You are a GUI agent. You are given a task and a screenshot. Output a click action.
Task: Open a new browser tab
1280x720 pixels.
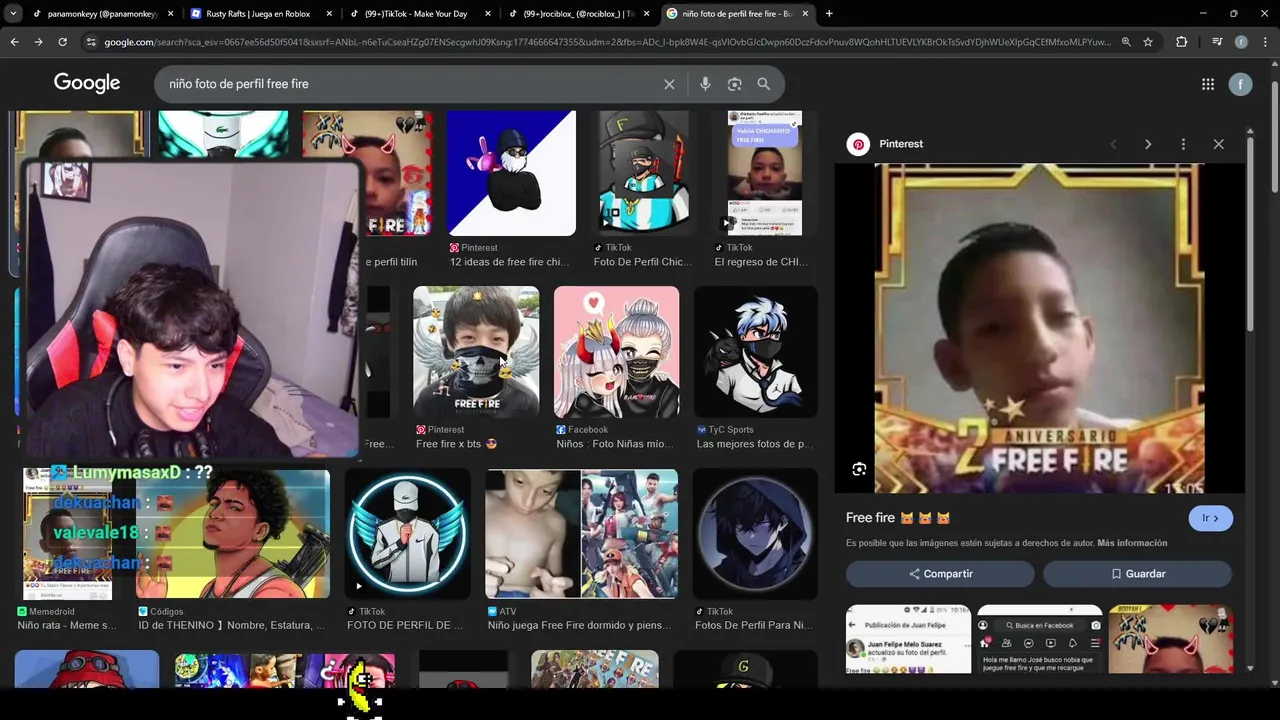coord(829,14)
